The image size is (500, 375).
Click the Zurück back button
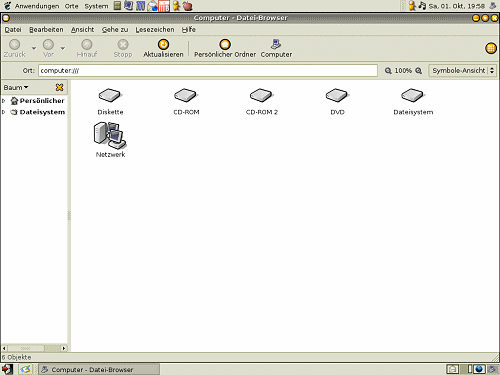click(15, 48)
